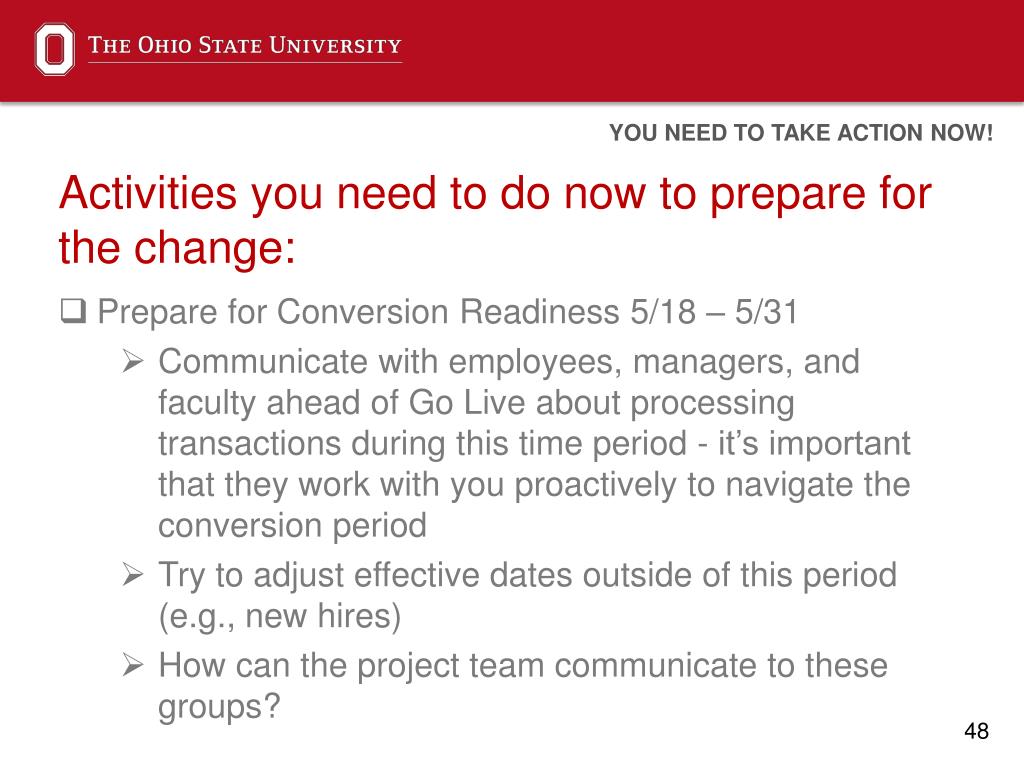Screen dimensions: 1024x768
Task: Click the underline beneath the university name
Action: (245, 63)
